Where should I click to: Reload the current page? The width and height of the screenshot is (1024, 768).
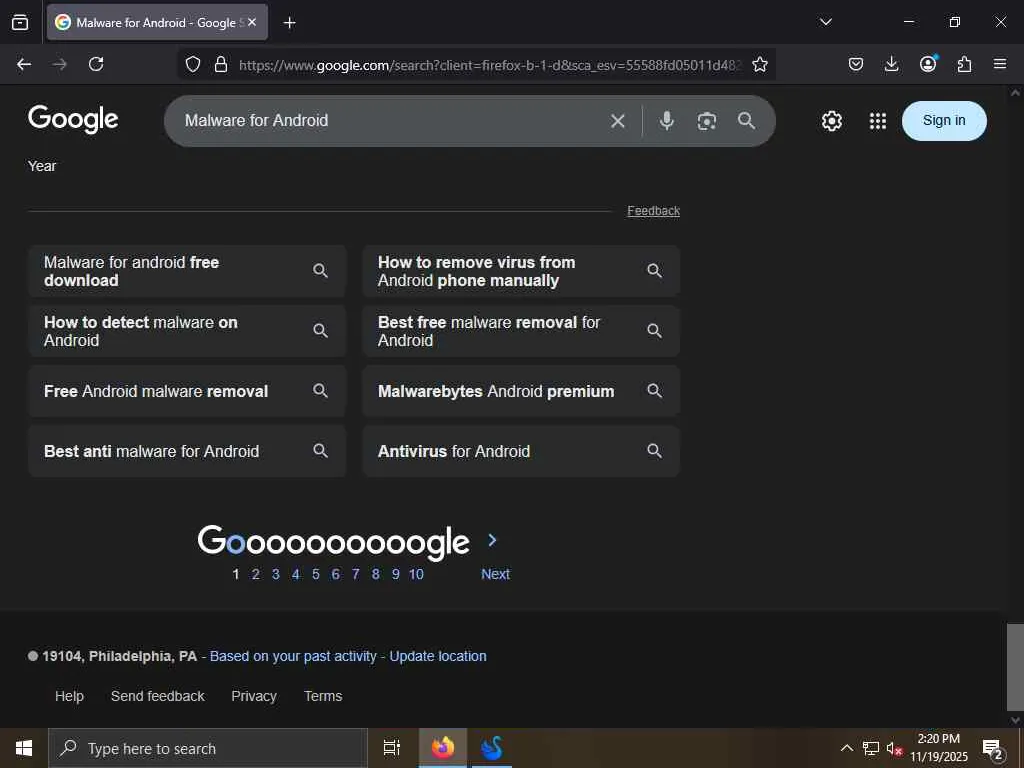(x=96, y=64)
